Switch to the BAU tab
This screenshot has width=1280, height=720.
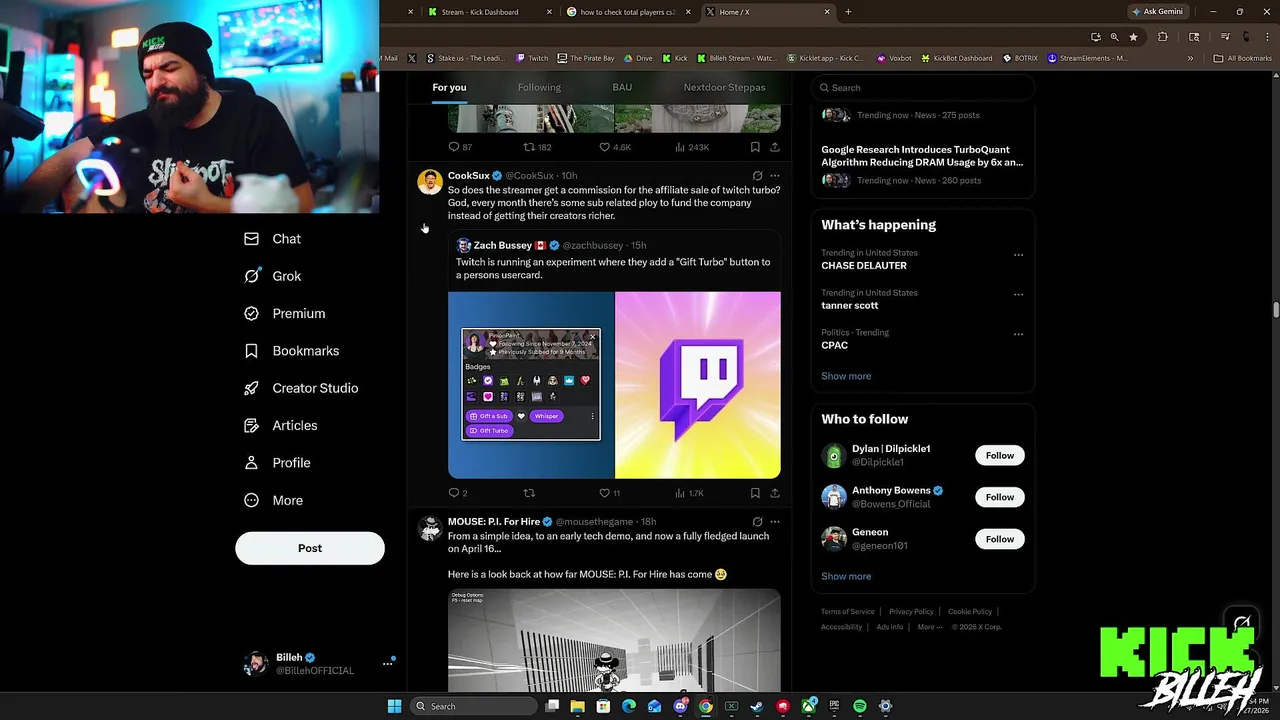[x=622, y=87]
